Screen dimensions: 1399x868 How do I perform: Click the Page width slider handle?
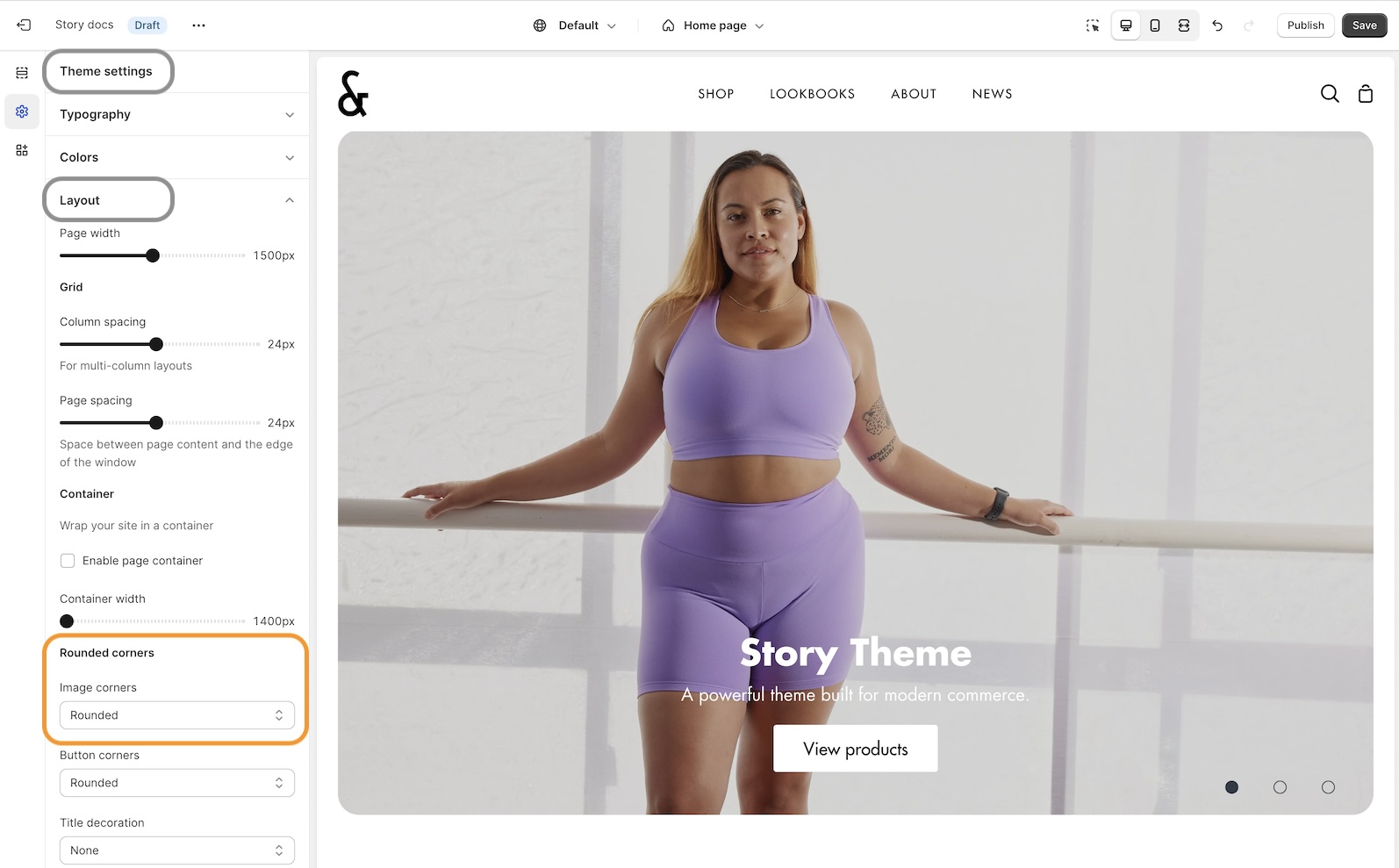(x=153, y=255)
